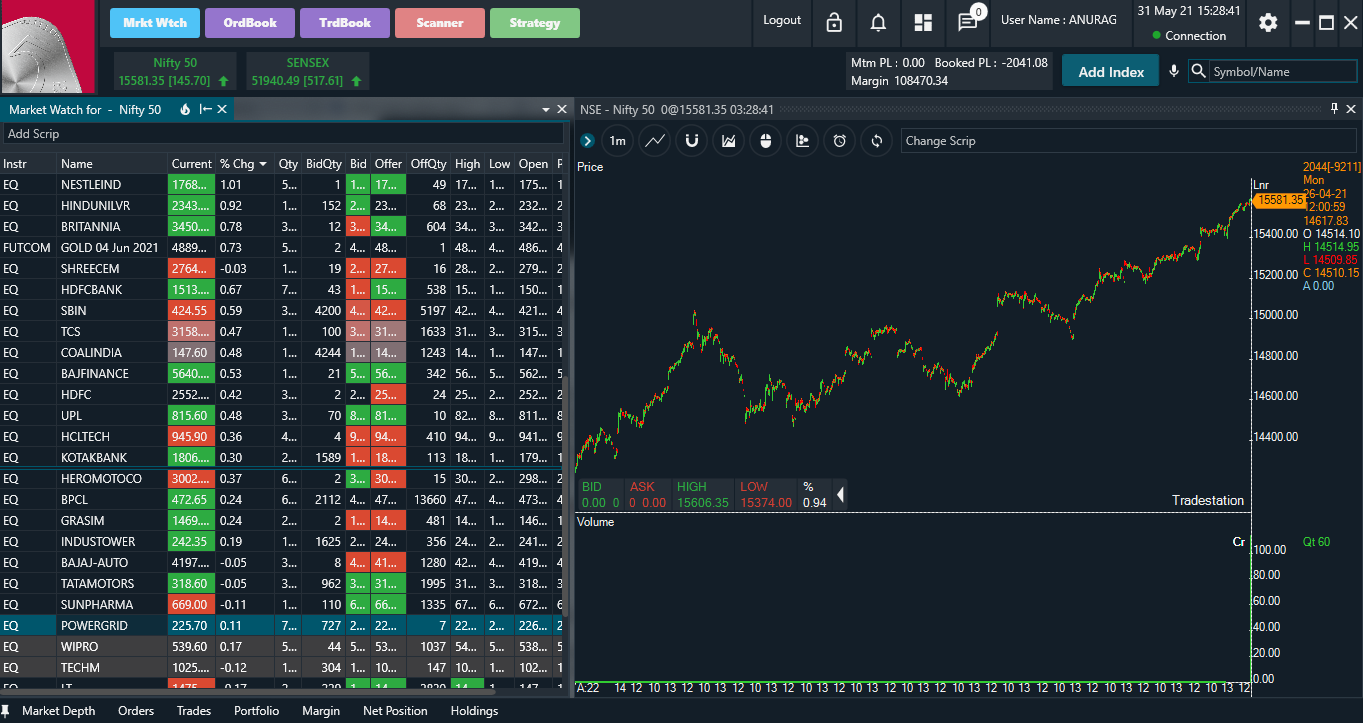Select the line chart type icon
Screen dimensions: 1363x723
tap(655, 141)
